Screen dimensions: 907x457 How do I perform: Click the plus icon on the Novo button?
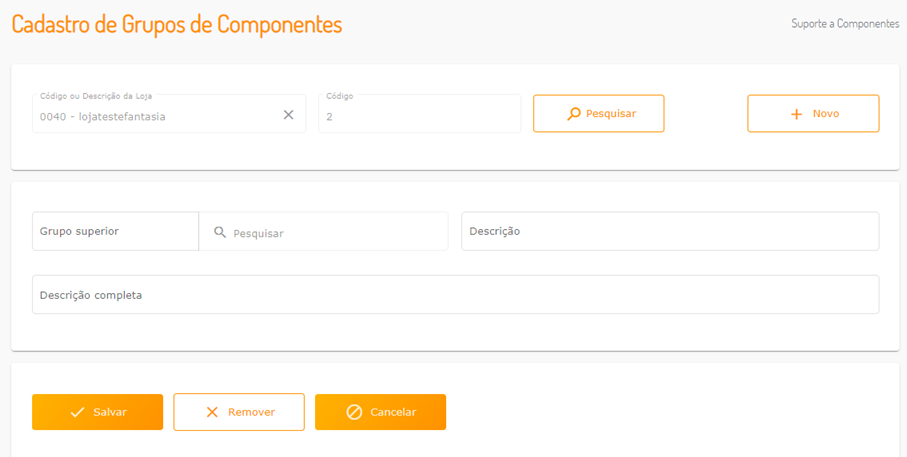[x=796, y=114]
